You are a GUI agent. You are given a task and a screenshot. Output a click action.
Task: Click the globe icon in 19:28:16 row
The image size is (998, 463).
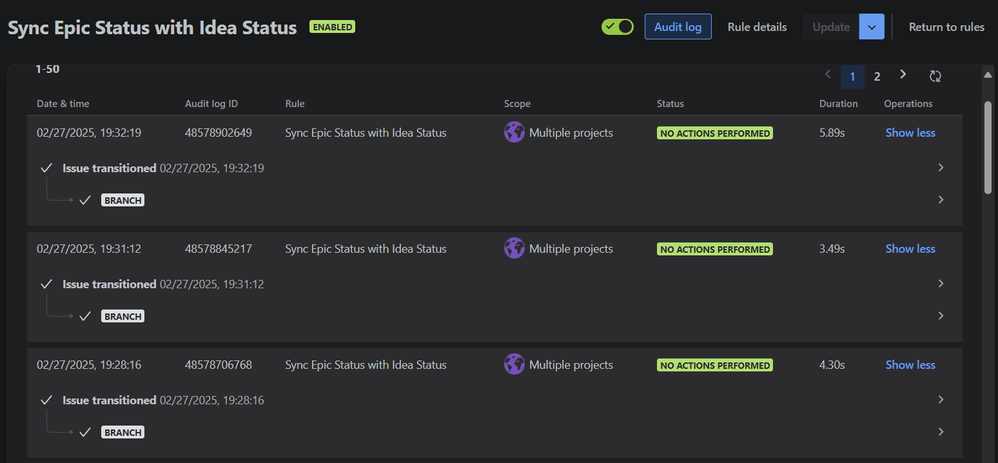(514, 364)
